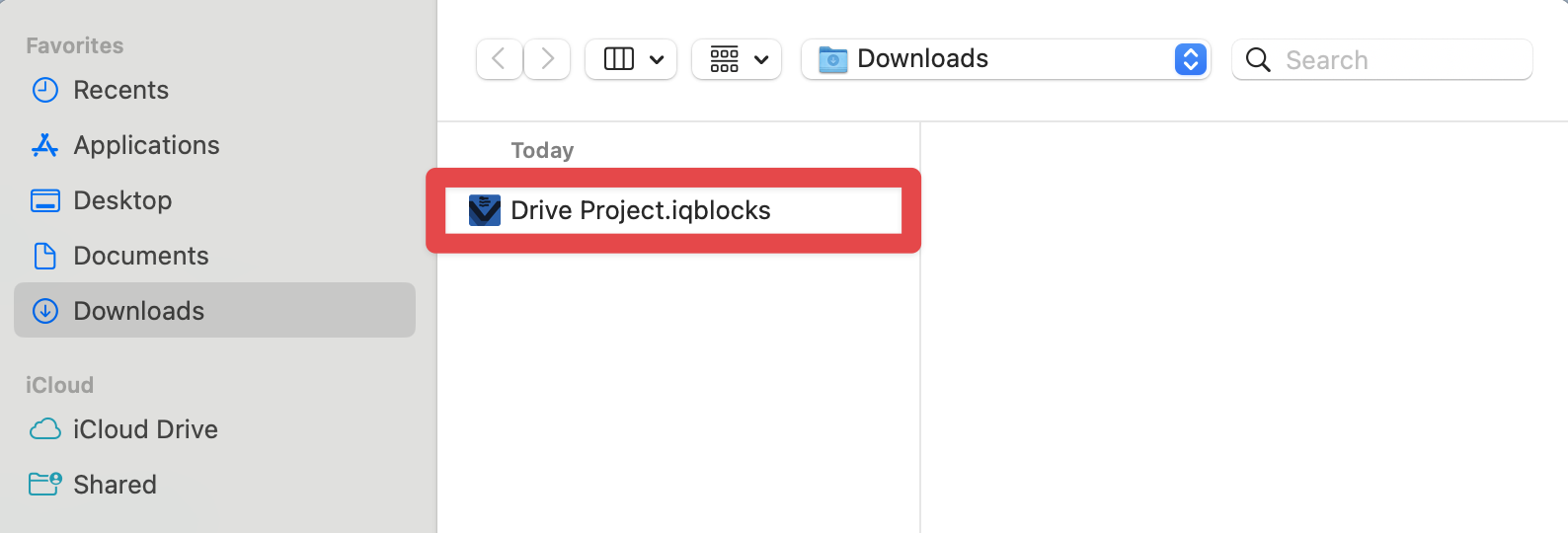Open the Downloads location pop-up menu

pos(987,59)
